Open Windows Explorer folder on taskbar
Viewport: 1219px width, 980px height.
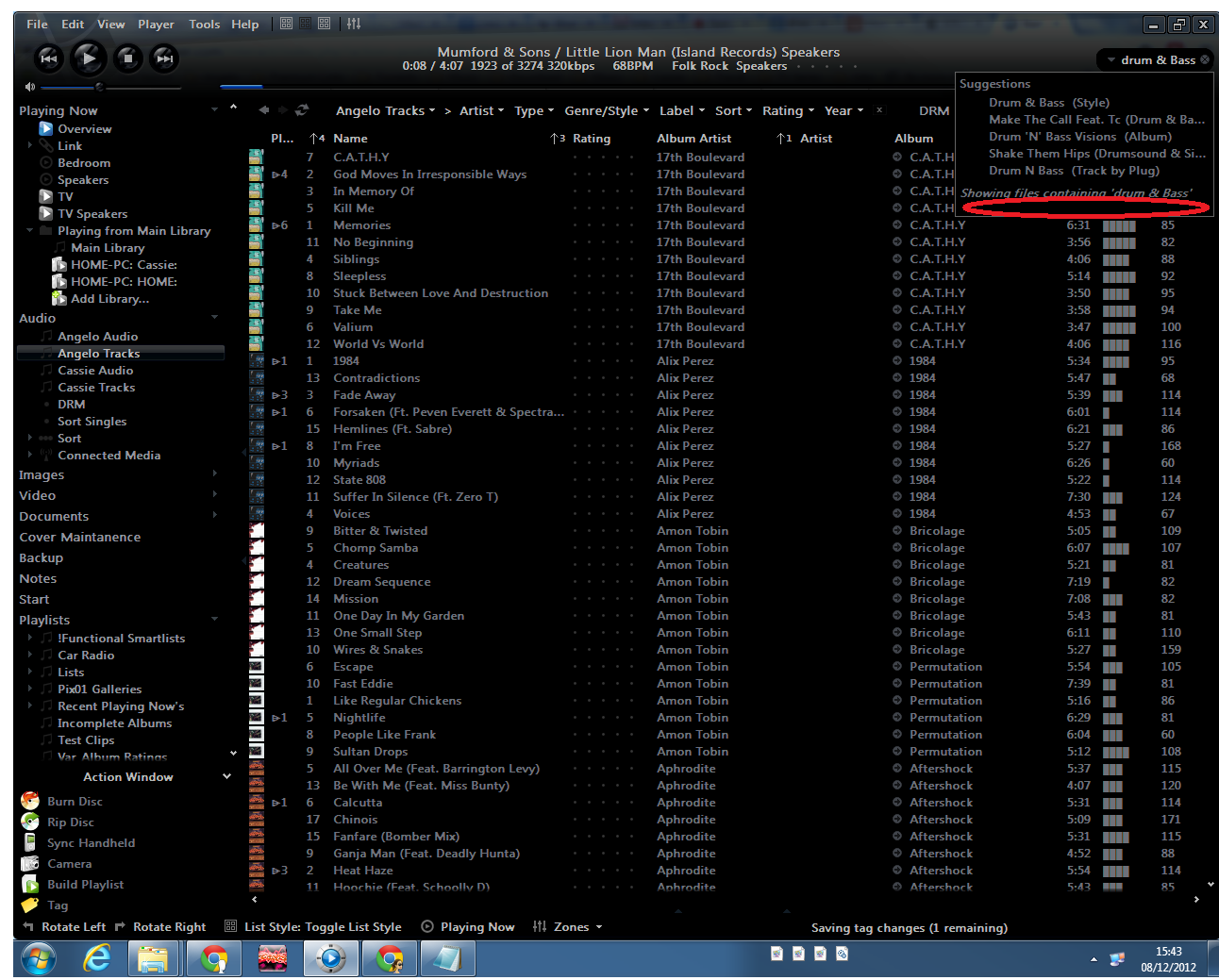pyautogui.click(x=153, y=959)
